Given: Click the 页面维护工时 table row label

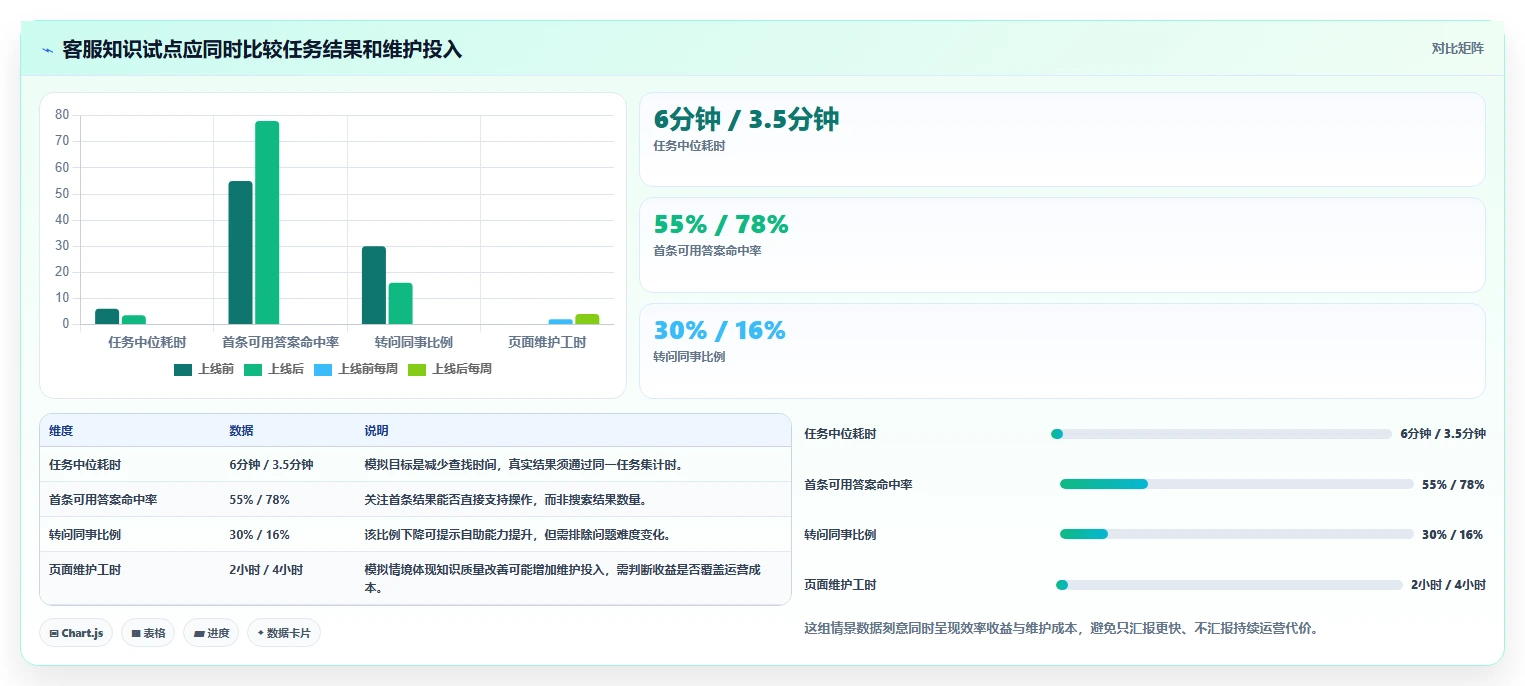Looking at the screenshot, I should [x=85, y=570].
